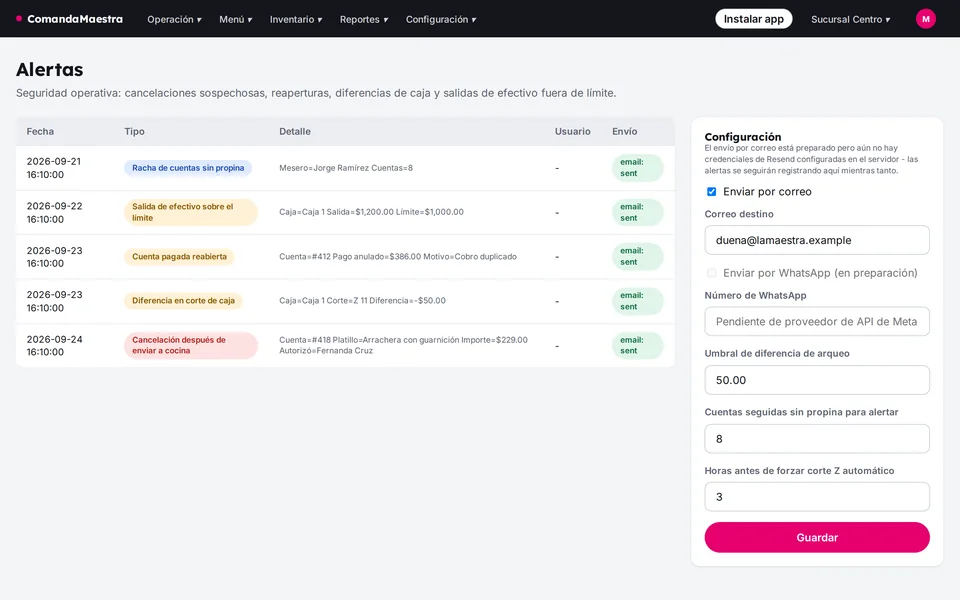The width and height of the screenshot is (960, 600).
Task: Select the 'Salida de efectivo sobre el límite' badge
Action: (190, 212)
